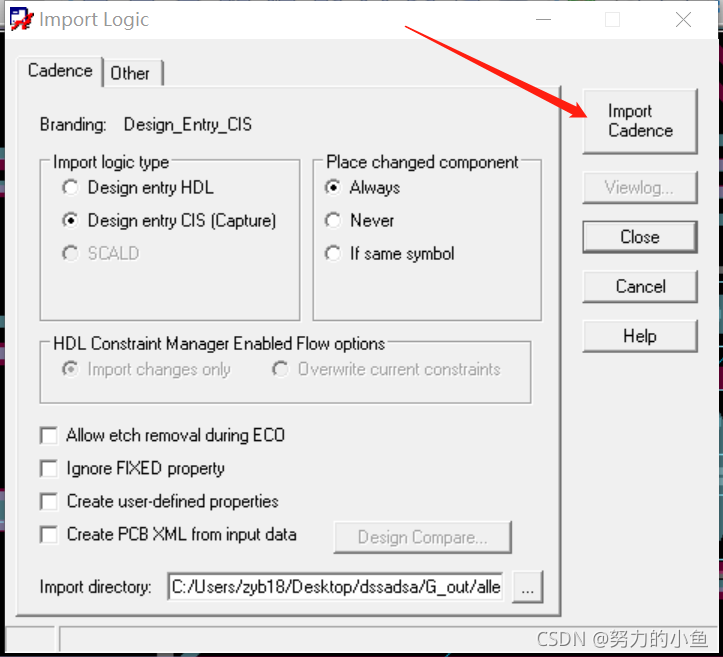723x657 pixels.
Task: Close the dialog with the Close button
Action: (x=640, y=237)
